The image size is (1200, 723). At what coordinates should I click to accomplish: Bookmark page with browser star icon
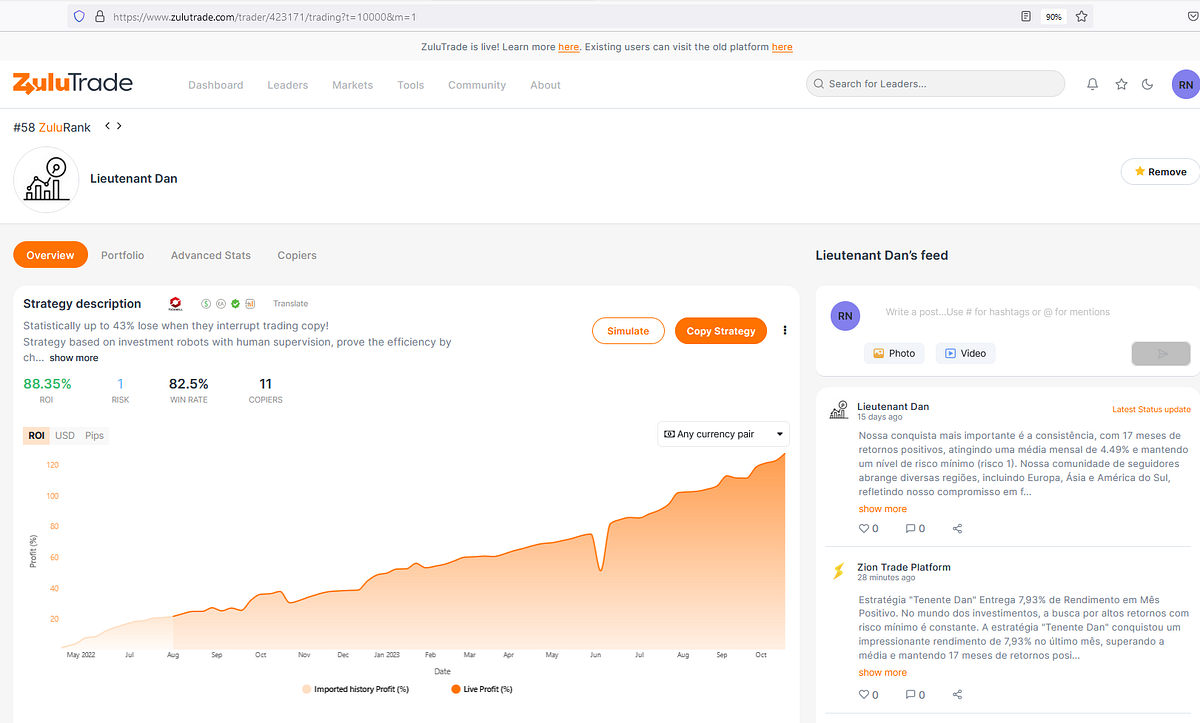click(x=1081, y=17)
